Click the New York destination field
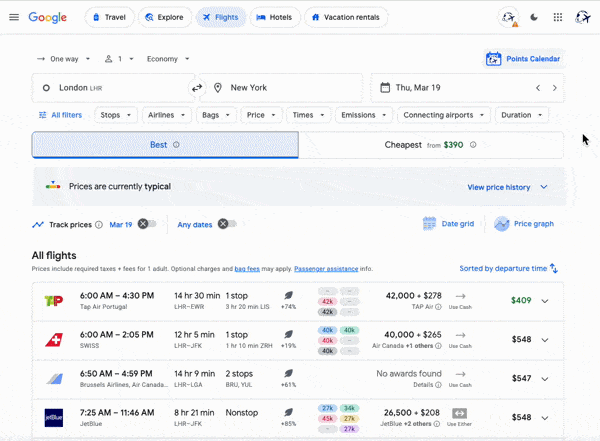 [x=281, y=88]
